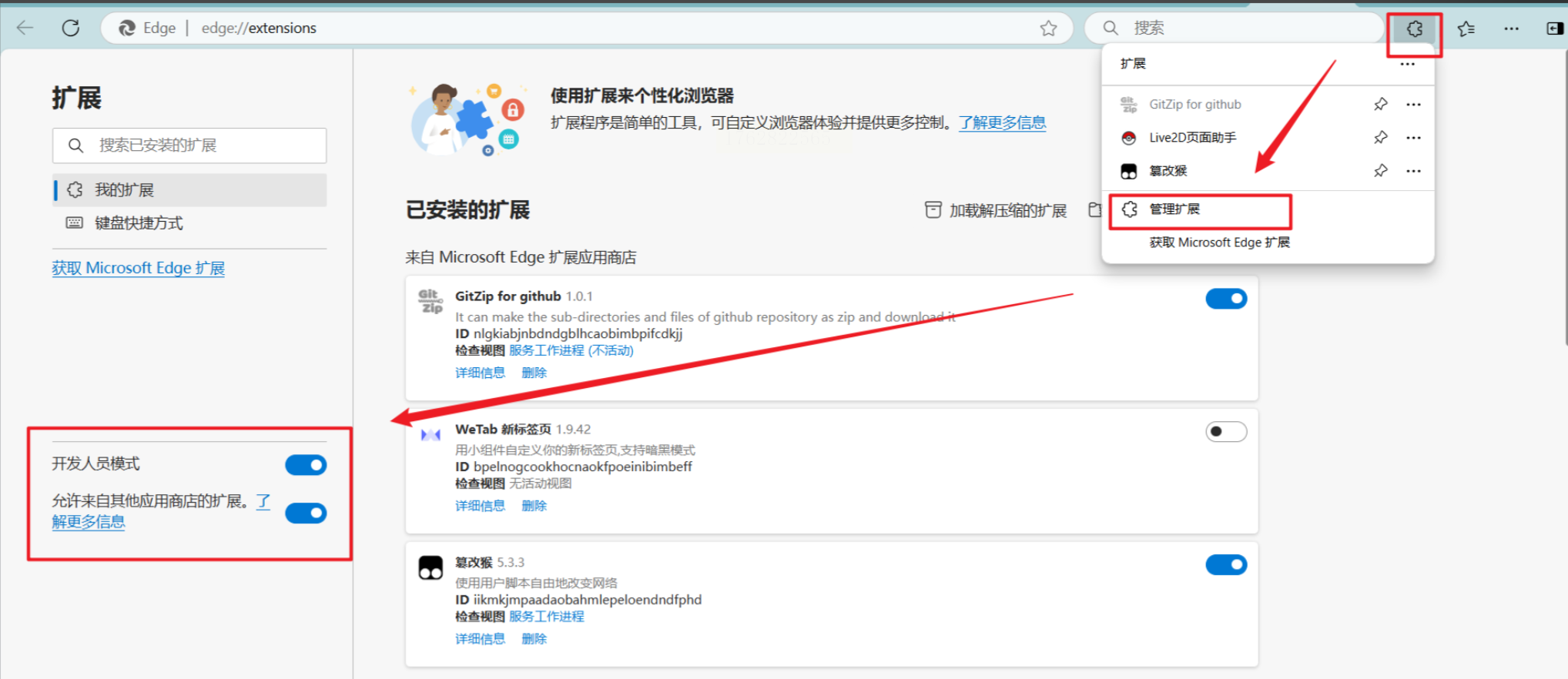
Task: Pin GitZip for github to toolbar
Action: [1381, 104]
